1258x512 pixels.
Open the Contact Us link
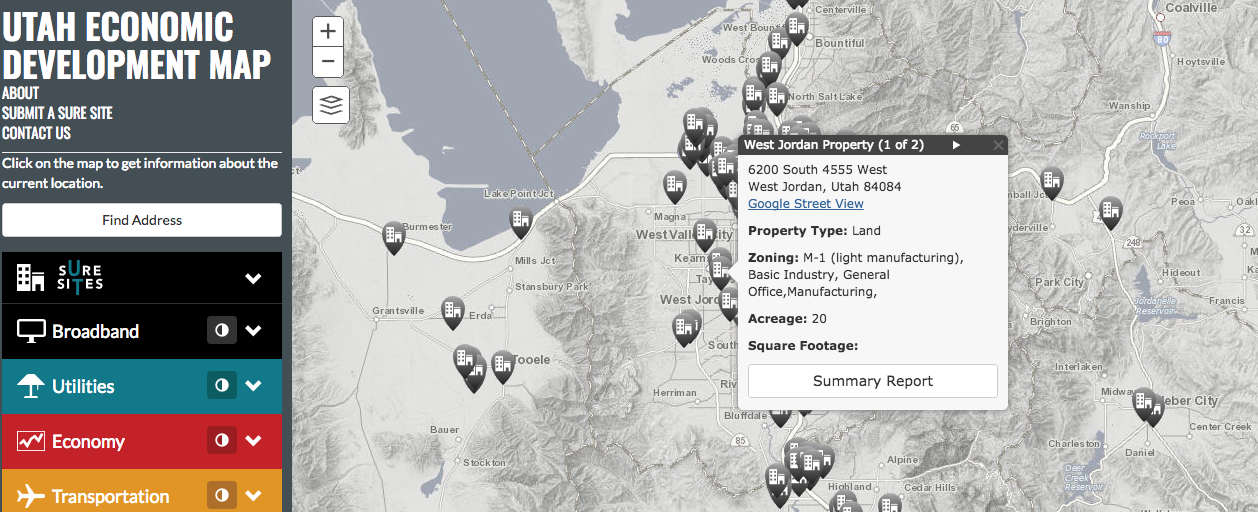click(36, 133)
